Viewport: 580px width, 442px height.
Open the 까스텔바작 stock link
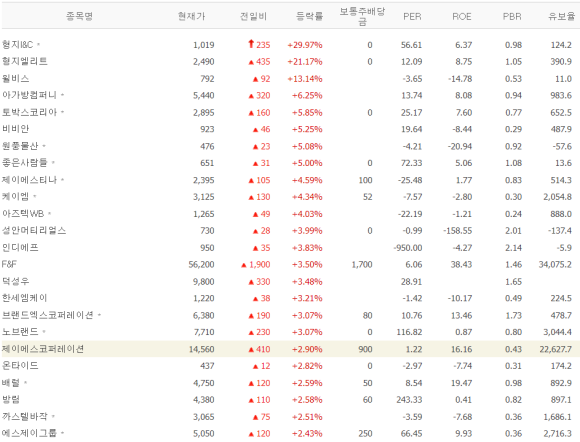(x=25, y=416)
